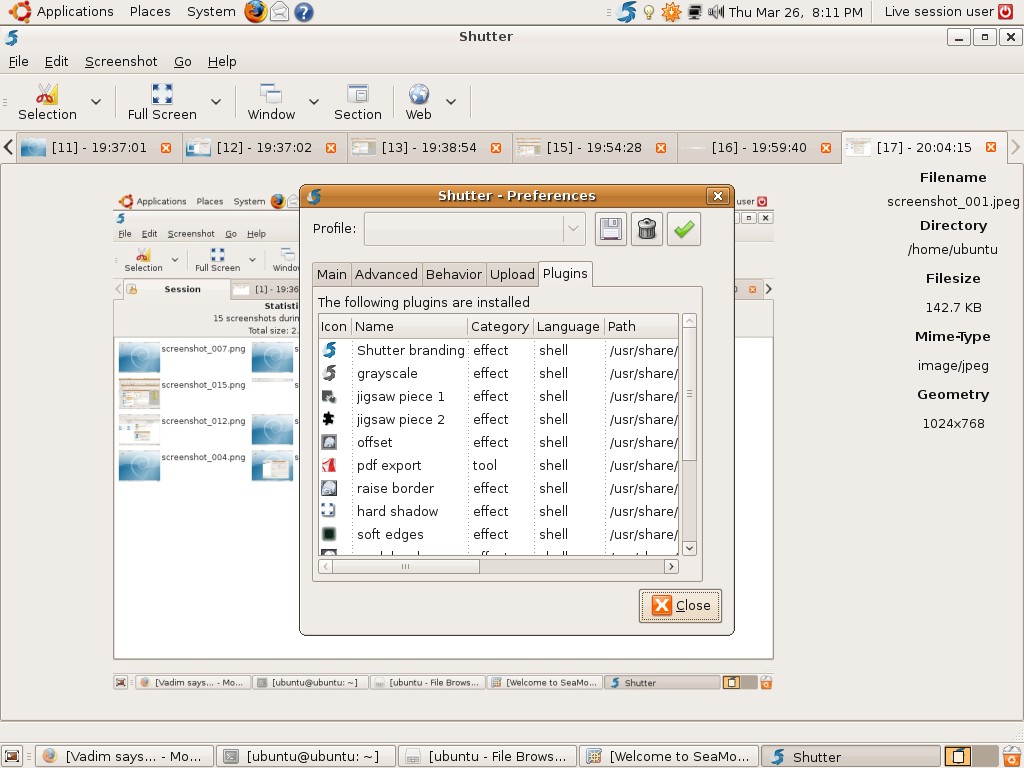Sort plugins by Path column header

641,326
